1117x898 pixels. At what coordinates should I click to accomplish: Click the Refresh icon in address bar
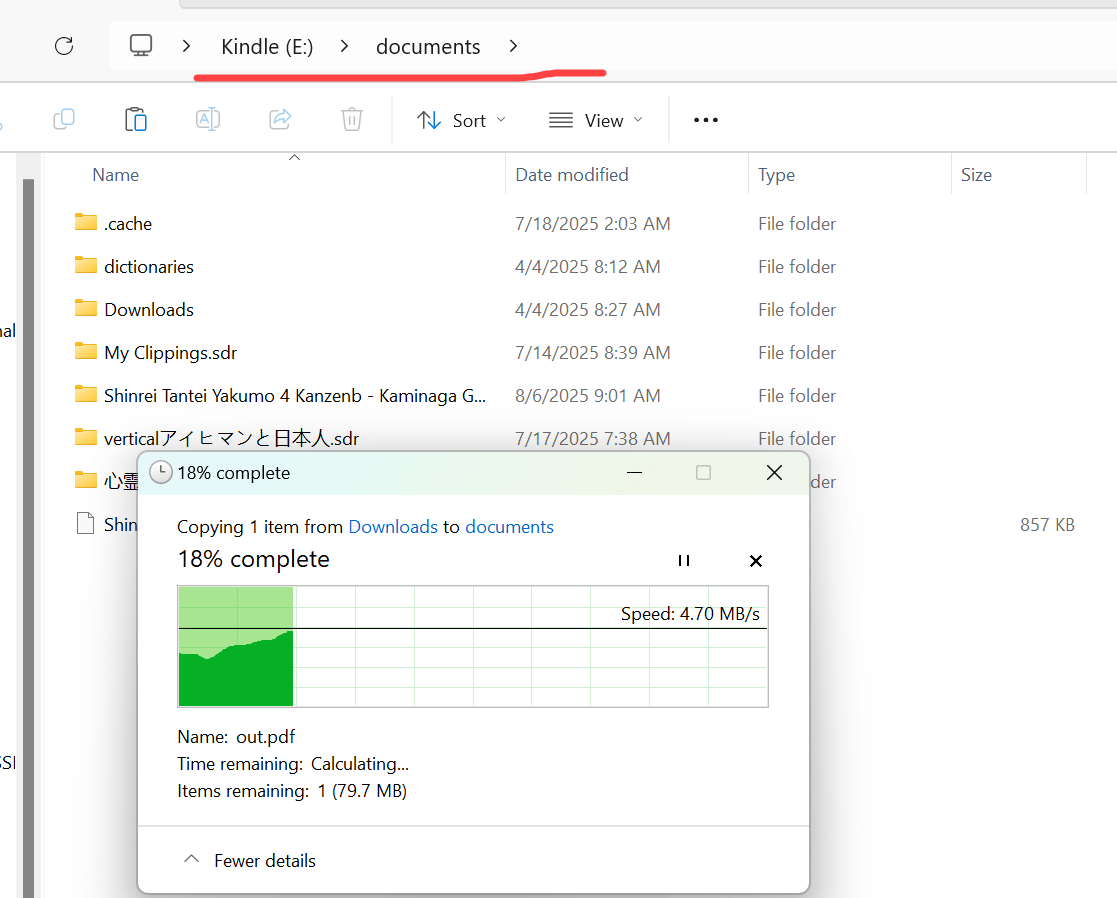tap(64, 46)
